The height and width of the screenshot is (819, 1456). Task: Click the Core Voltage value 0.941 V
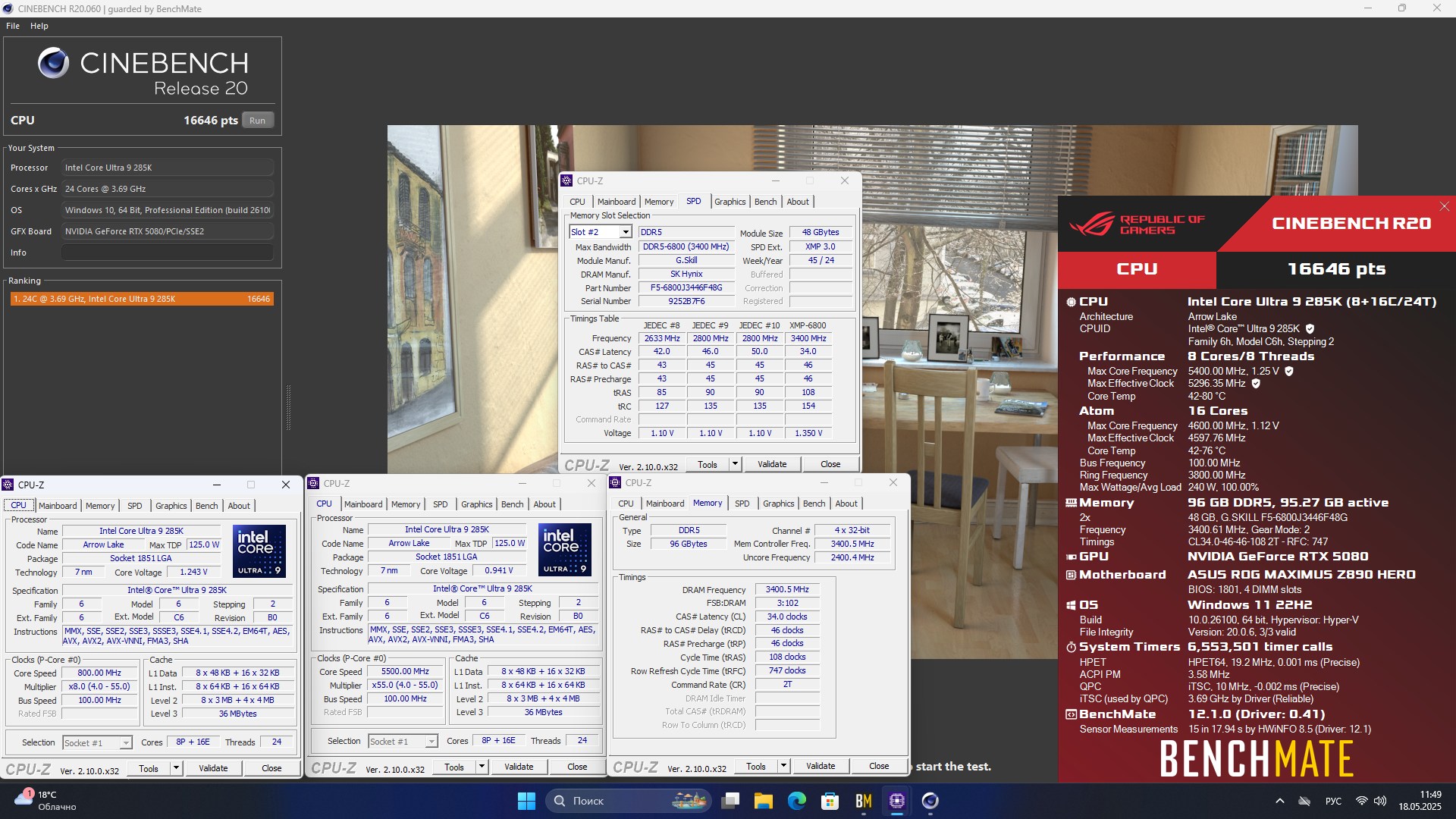500,570
